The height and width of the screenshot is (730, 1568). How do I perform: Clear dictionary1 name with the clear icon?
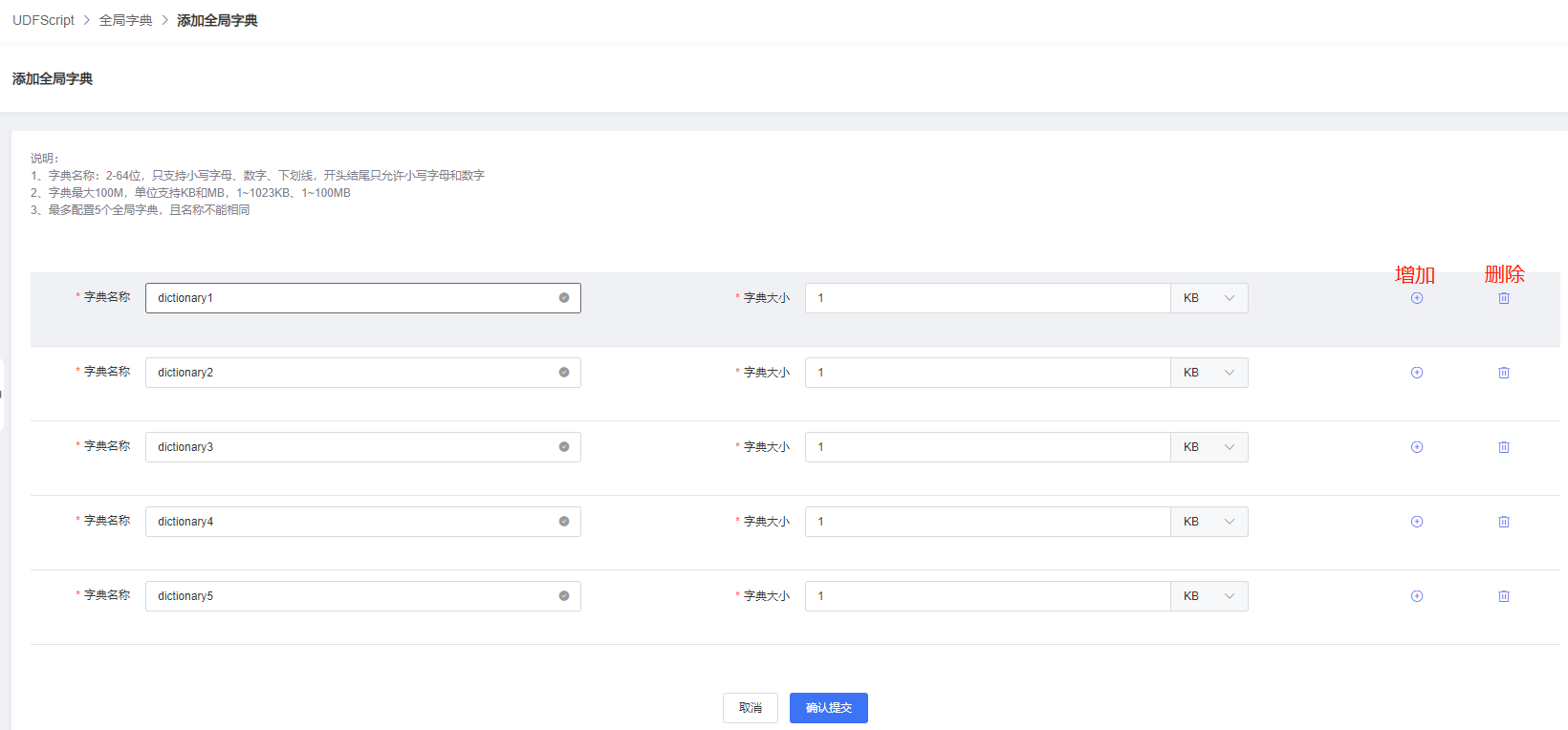[564, 298]
